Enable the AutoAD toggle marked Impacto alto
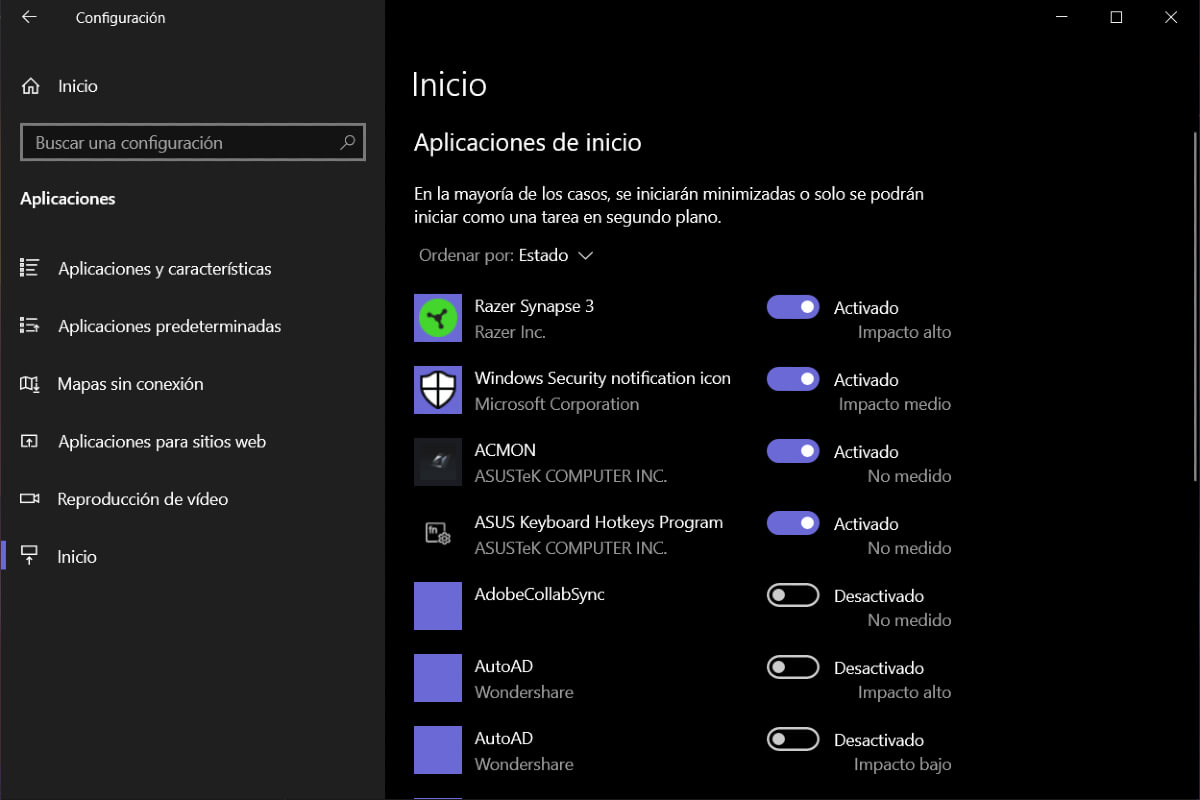The image size is (1200, 800). (793, 667)
